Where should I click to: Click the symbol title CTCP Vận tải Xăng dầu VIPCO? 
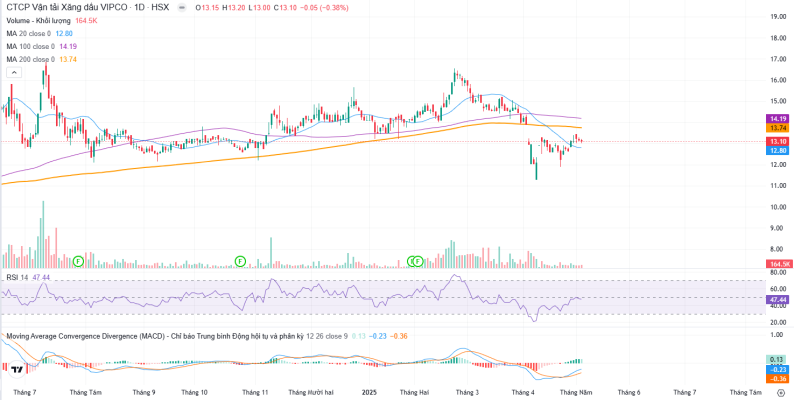pyautogui.click(x=66, y=8)
